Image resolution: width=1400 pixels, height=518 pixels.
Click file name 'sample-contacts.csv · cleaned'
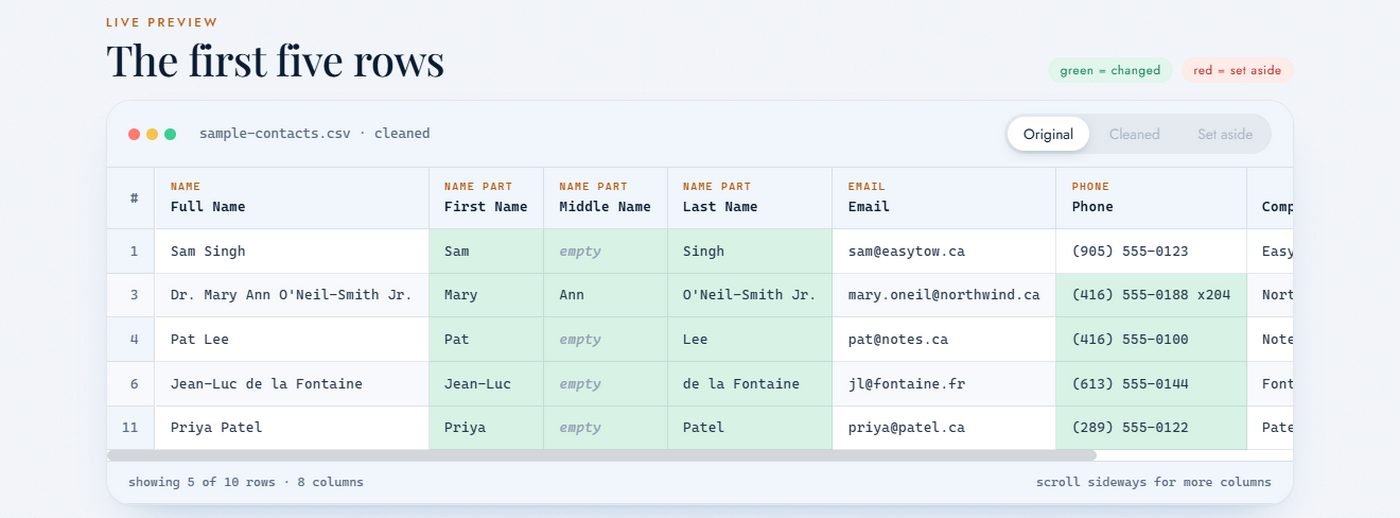(x=314, y=133)
